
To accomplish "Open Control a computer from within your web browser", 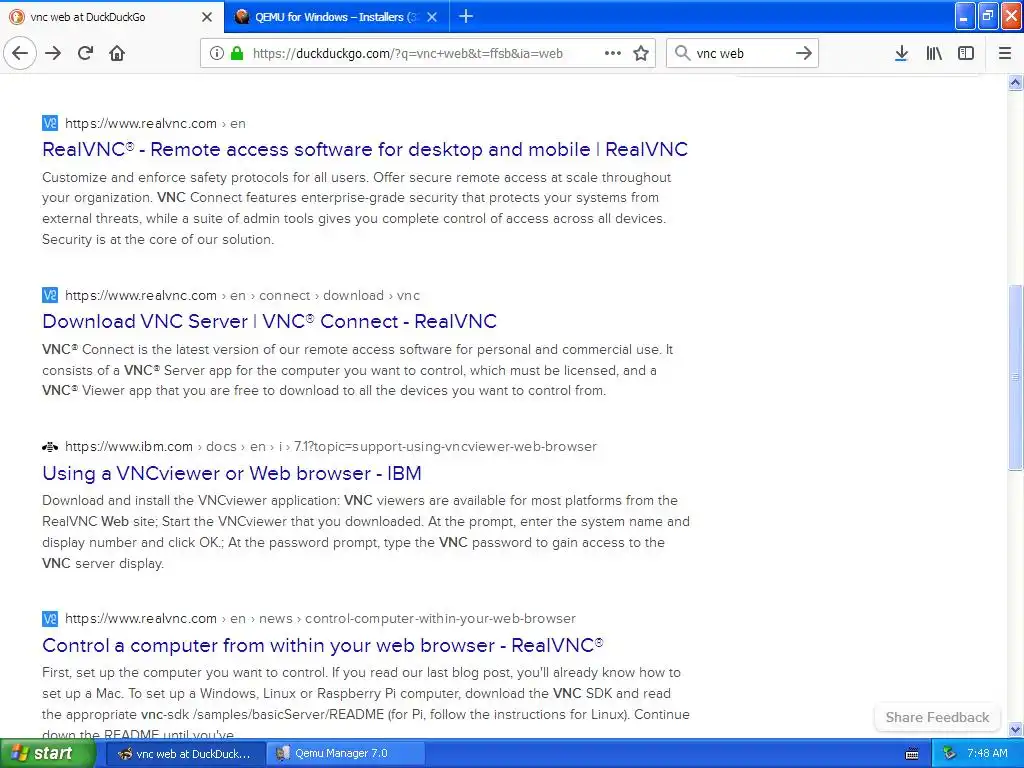I will 323,645.
